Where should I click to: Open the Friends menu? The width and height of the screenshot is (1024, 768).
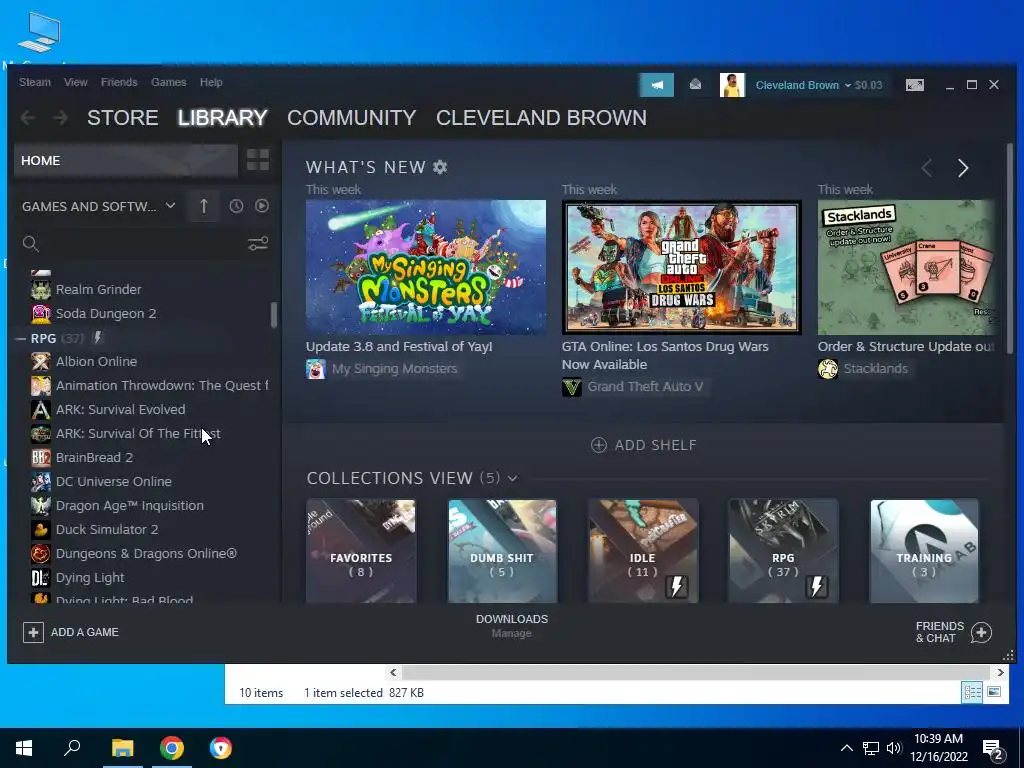point(119,82)
